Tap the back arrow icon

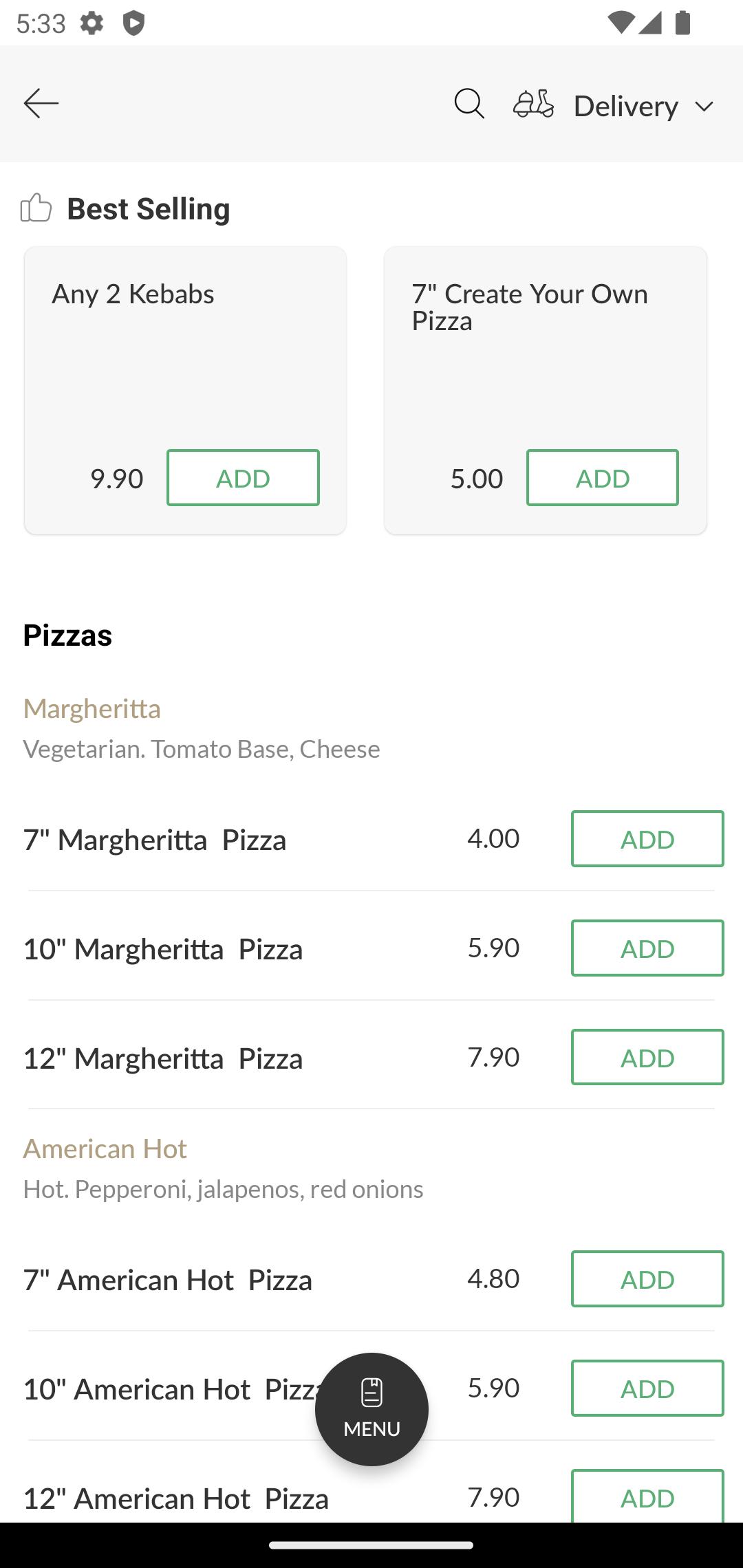(x=41, y=104)
